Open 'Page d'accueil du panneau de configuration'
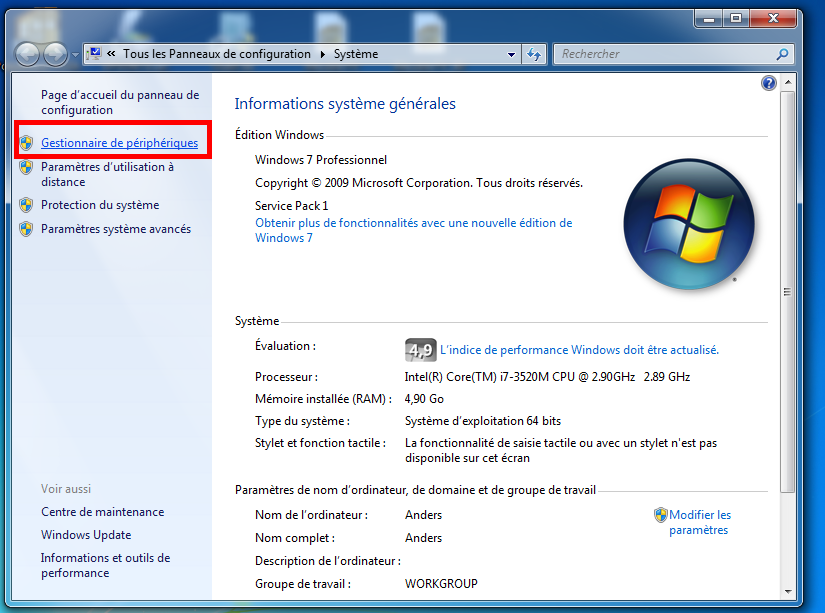The width and height of the screenshot is (825, 613). 120,102
